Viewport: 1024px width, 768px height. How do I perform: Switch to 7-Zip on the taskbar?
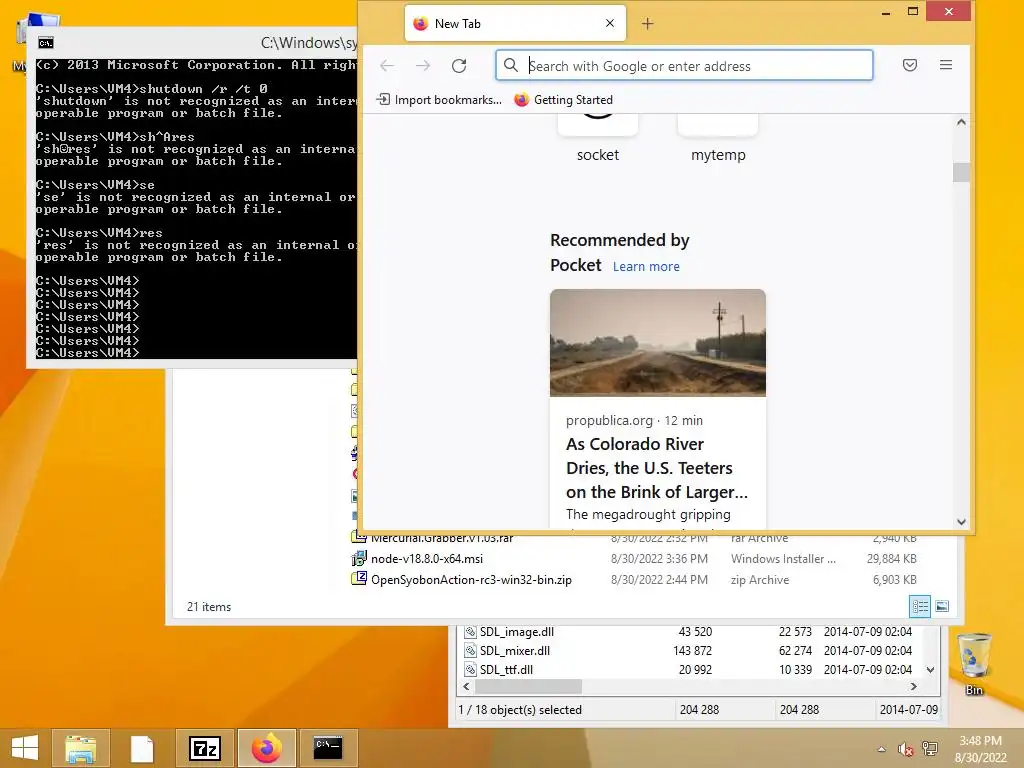(x=204, y=748)
